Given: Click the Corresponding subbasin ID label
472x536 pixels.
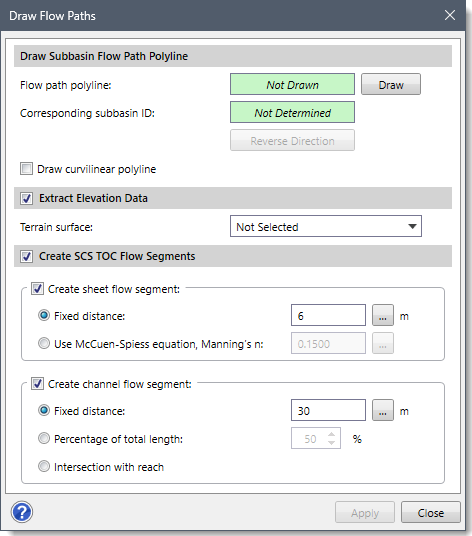Looking at the screenshot, I should pos(87,113).
